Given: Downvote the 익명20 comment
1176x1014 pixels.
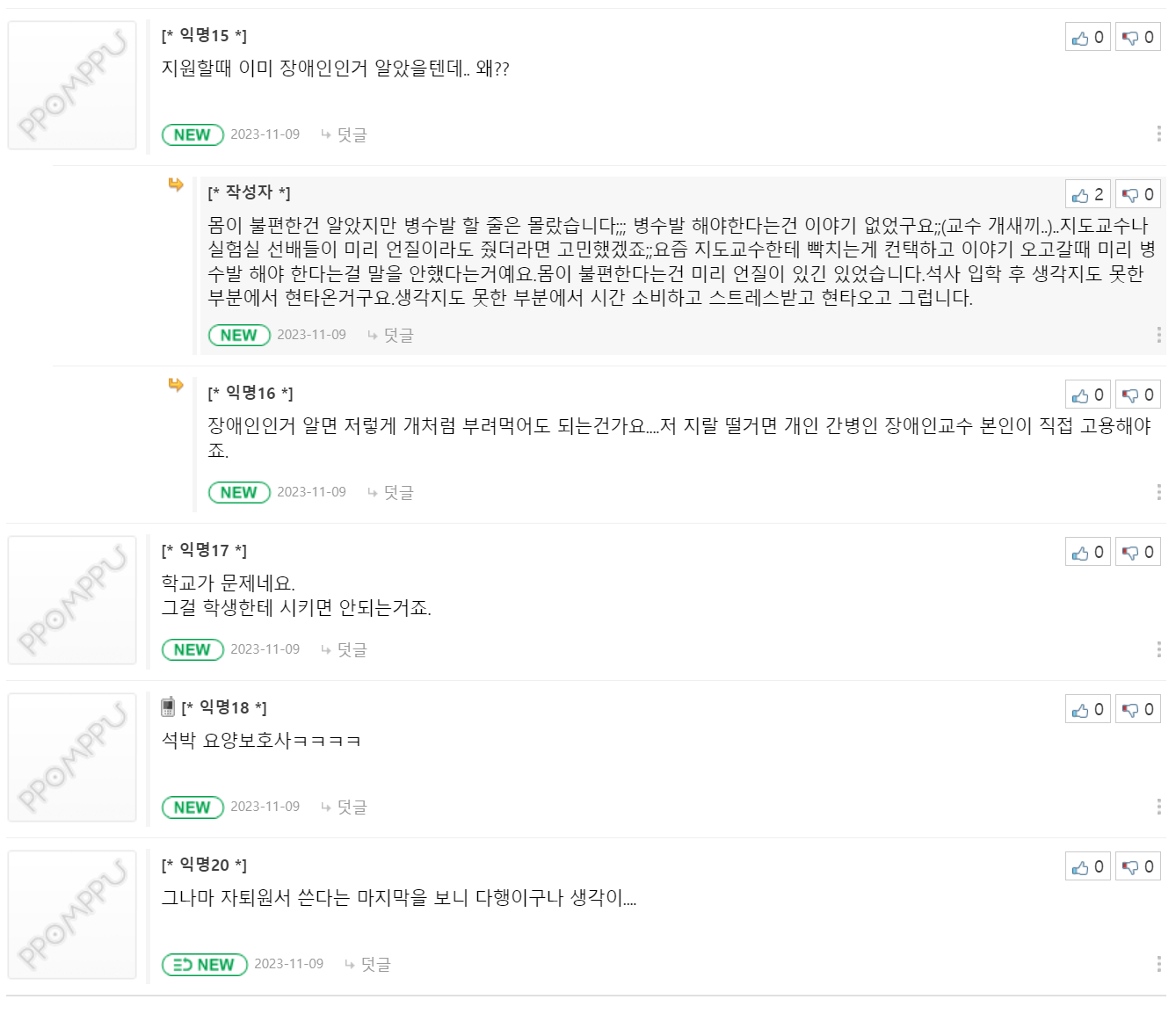Looking at the screenshot, I should tap(1138, 867).
